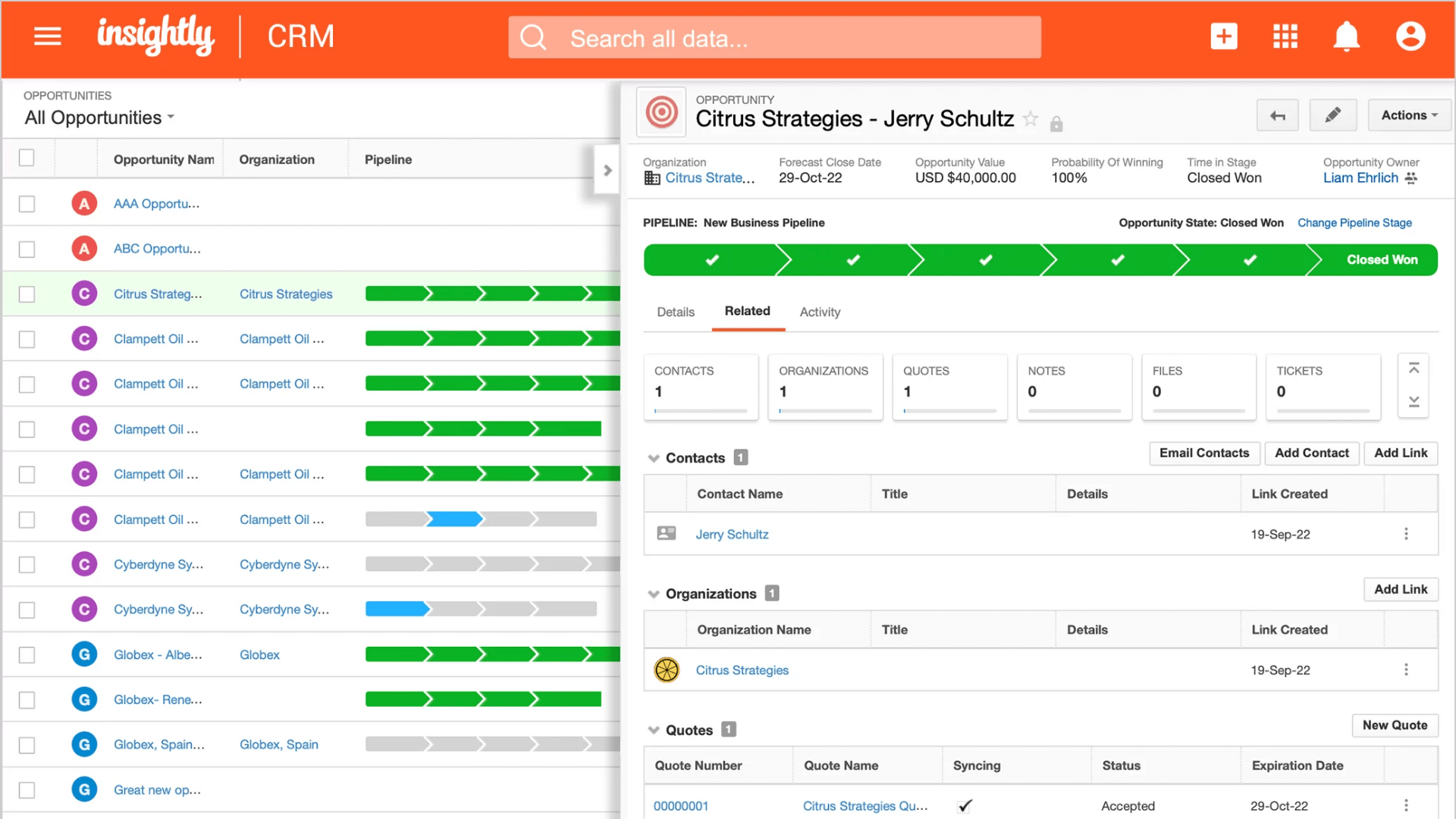Viewport: 1456px width, 819px height.
Task: Check the Great new op row checkbox
Action: (27, 790)
